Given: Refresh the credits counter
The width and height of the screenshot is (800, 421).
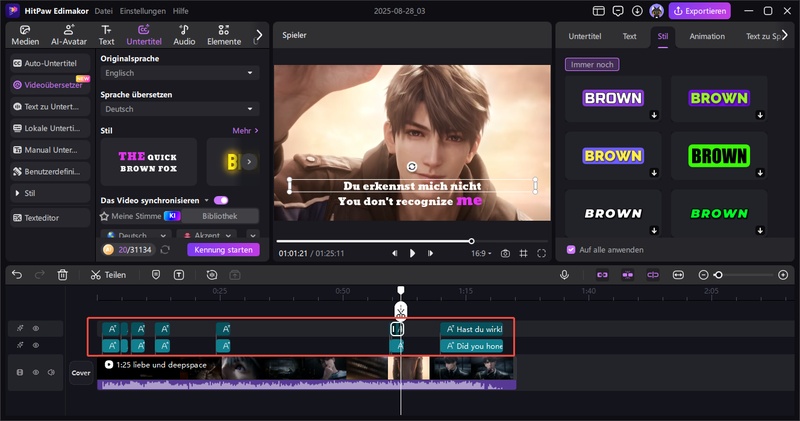Looking at the screenshot, I should pyautogui.click(x=165, y=250).
